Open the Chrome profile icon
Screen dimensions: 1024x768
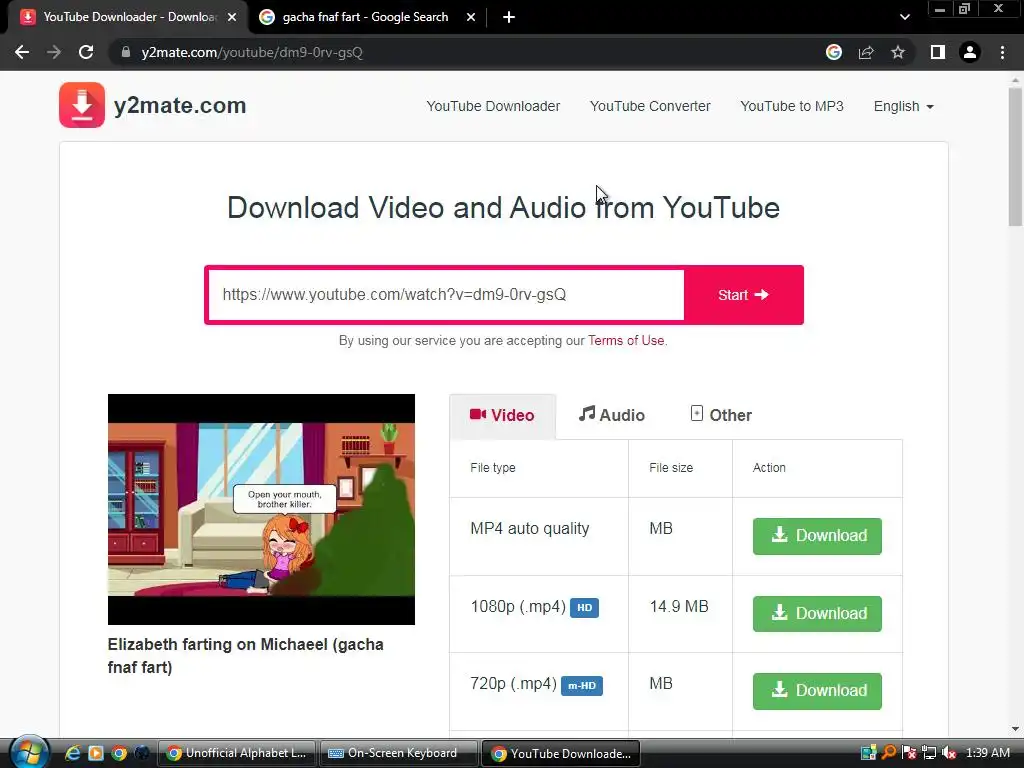tap(970, 52)
